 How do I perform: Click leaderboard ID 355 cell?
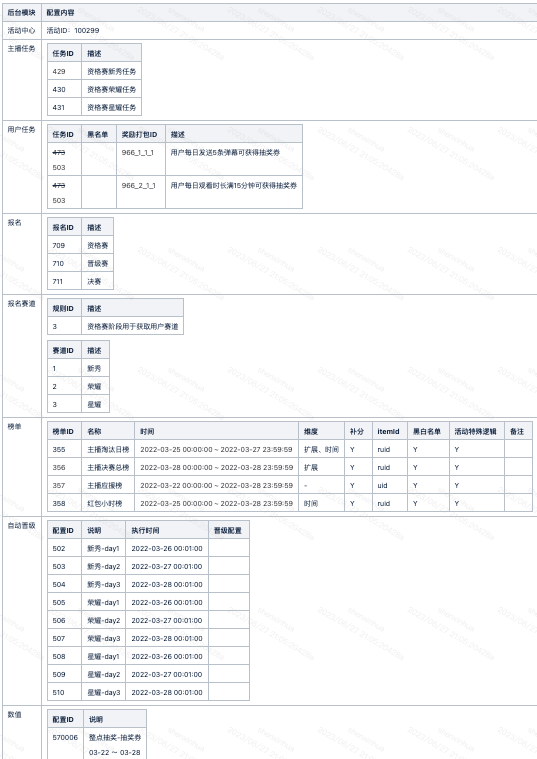point(64,449)
